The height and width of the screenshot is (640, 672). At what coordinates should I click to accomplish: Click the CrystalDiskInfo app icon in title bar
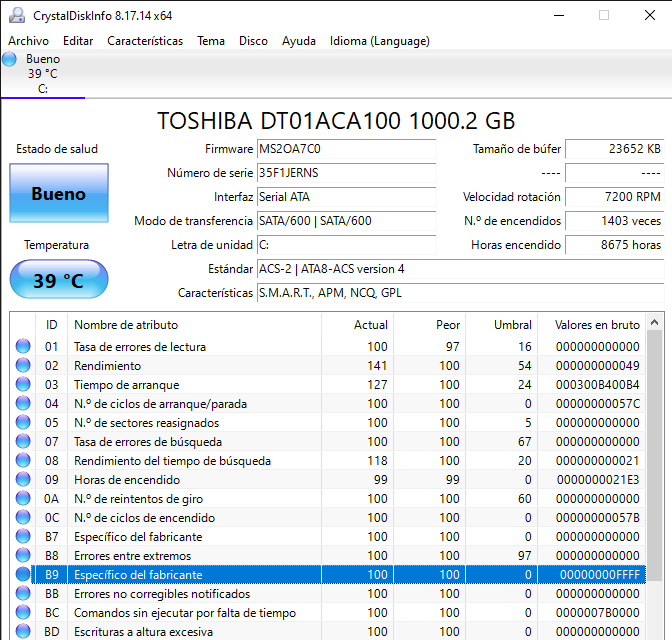pyautogui.click(x=15, y=15)
